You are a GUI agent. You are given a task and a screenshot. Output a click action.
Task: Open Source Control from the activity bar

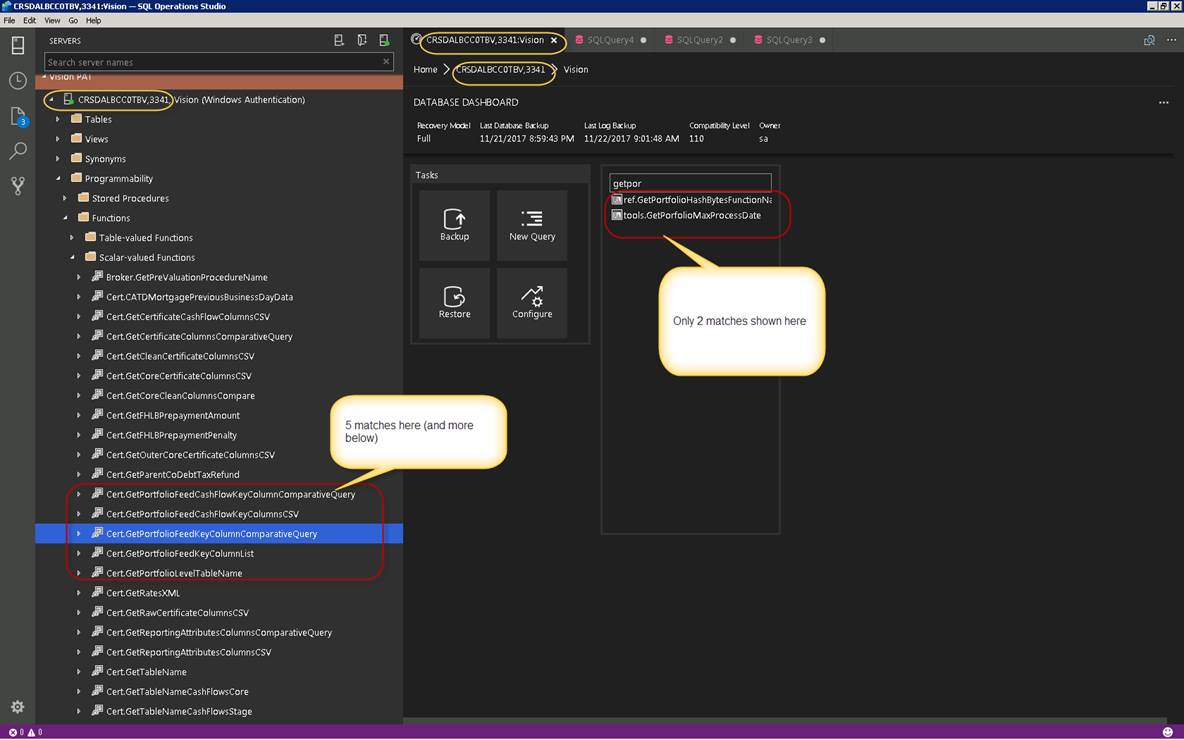(17, 186)
